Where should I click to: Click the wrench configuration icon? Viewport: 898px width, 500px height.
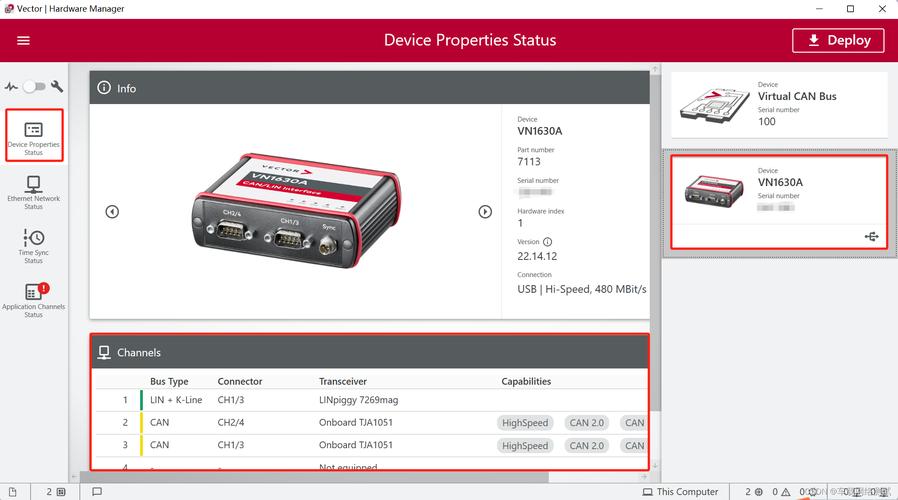(x=57, y=87)
